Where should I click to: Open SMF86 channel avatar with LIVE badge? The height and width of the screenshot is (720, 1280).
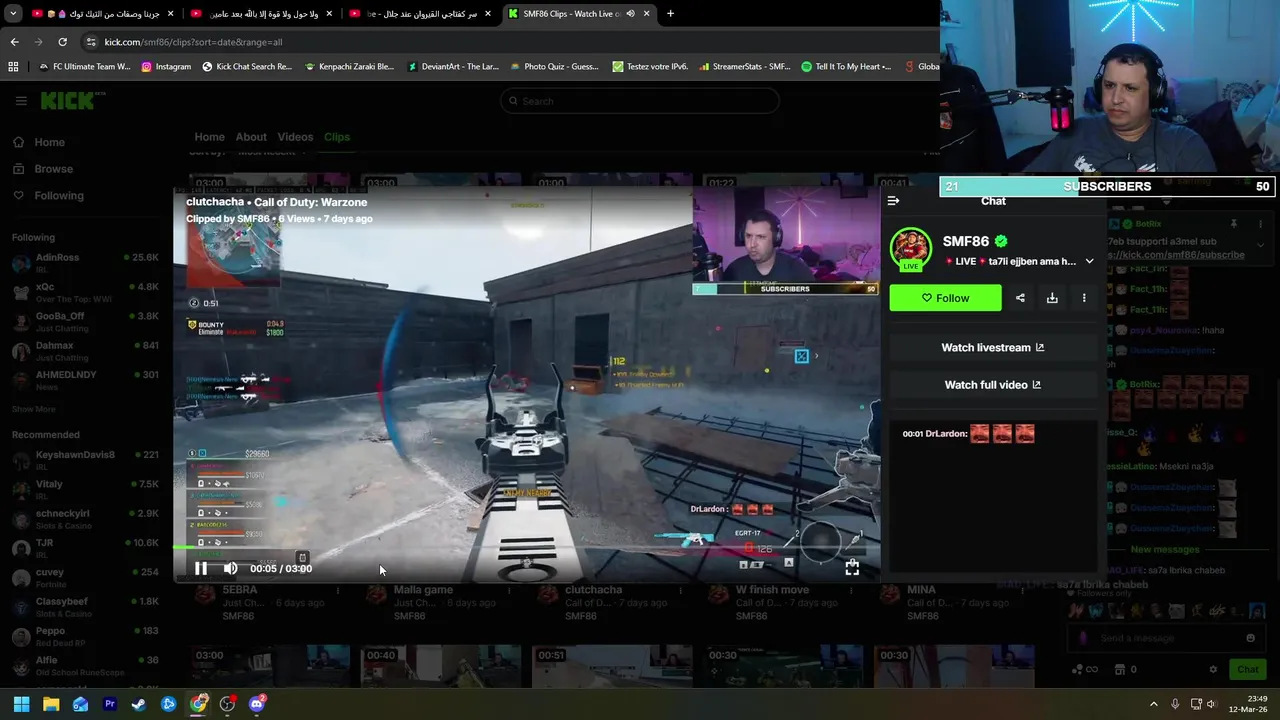(910, 250)
